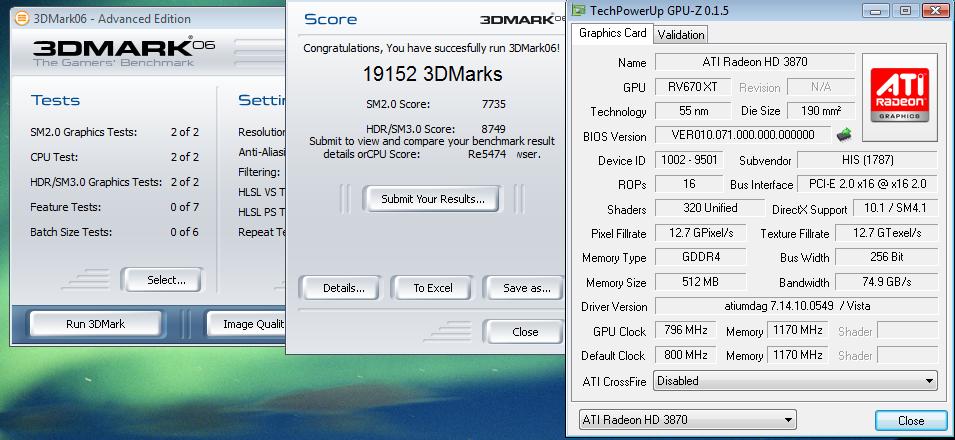Click the Bandwidth value 74.9 GB/s

(x=886, y=282)
